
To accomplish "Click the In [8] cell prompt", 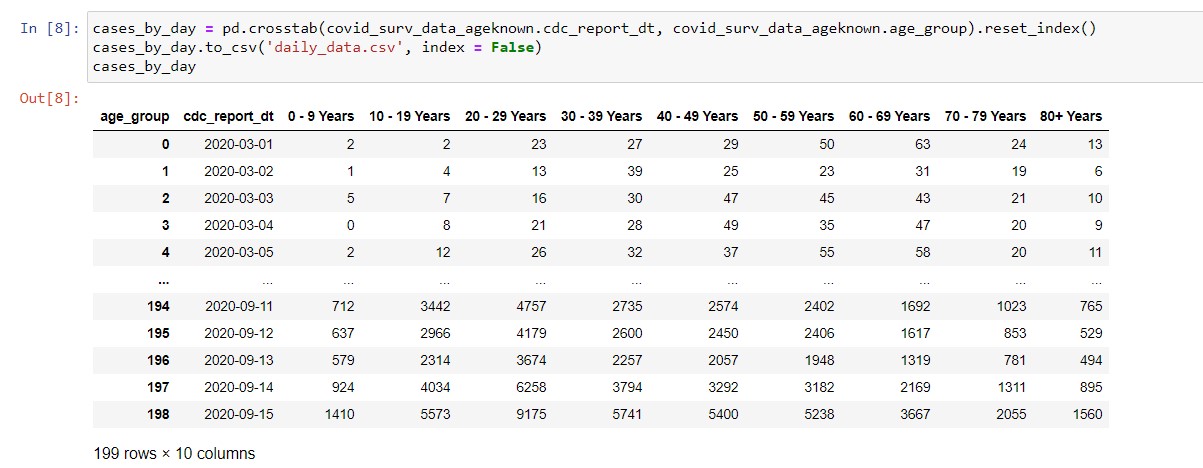I will 49,28.
